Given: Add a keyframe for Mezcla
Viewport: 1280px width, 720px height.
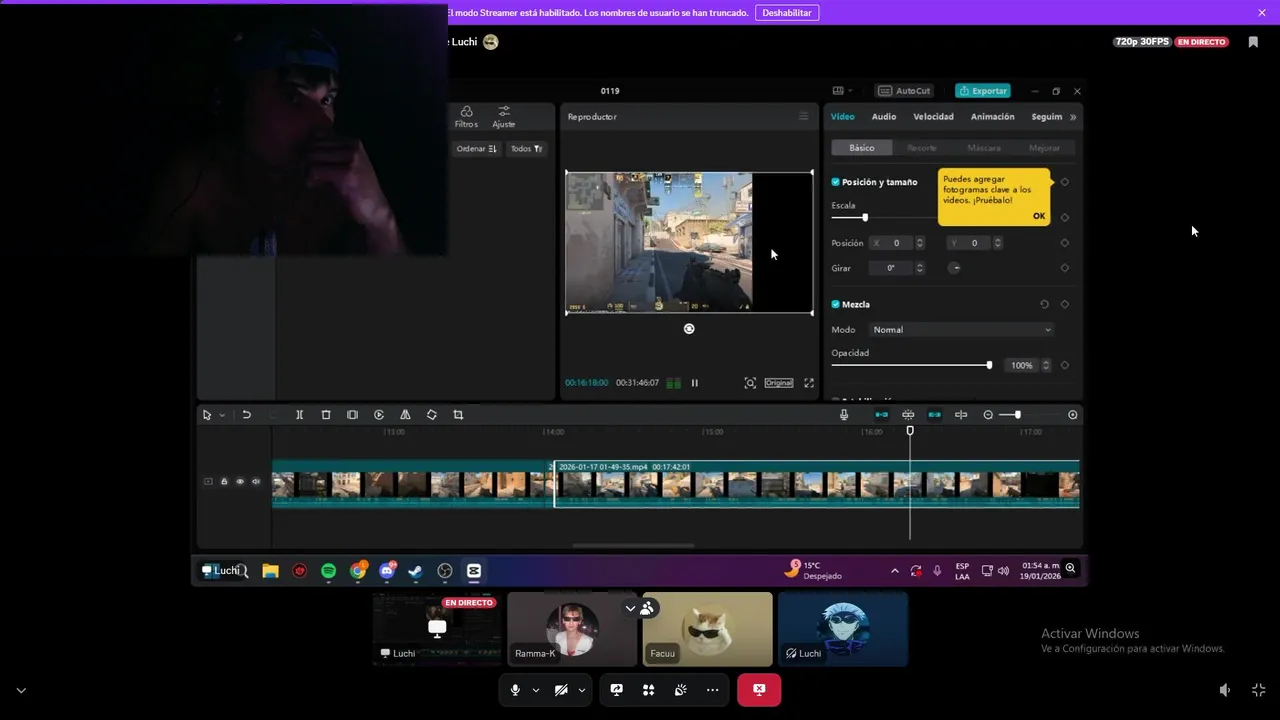Looking at the screenshot, I should 1065,304.
